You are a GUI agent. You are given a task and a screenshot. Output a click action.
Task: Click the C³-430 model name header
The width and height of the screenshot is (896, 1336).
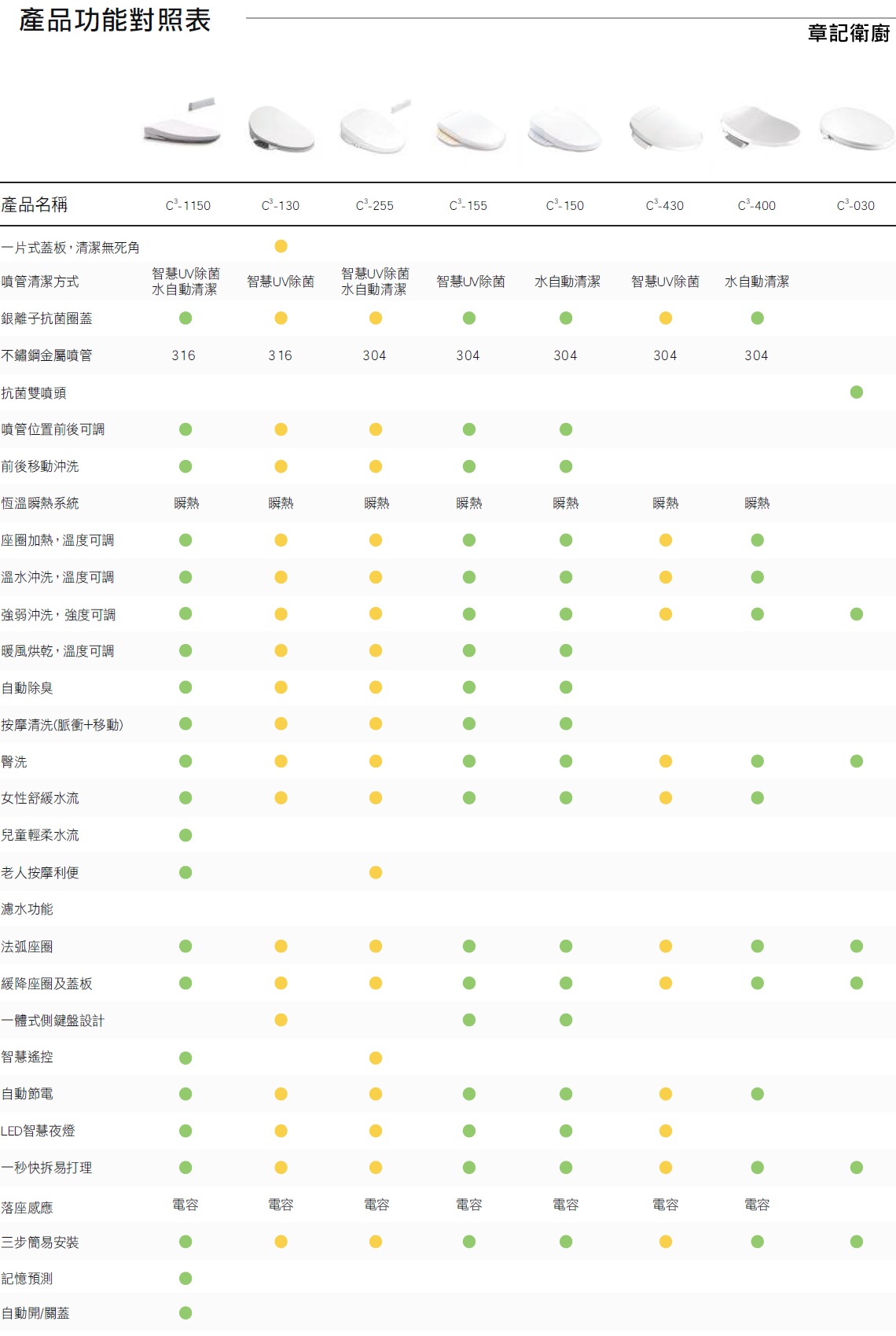(x=665, y=205)
